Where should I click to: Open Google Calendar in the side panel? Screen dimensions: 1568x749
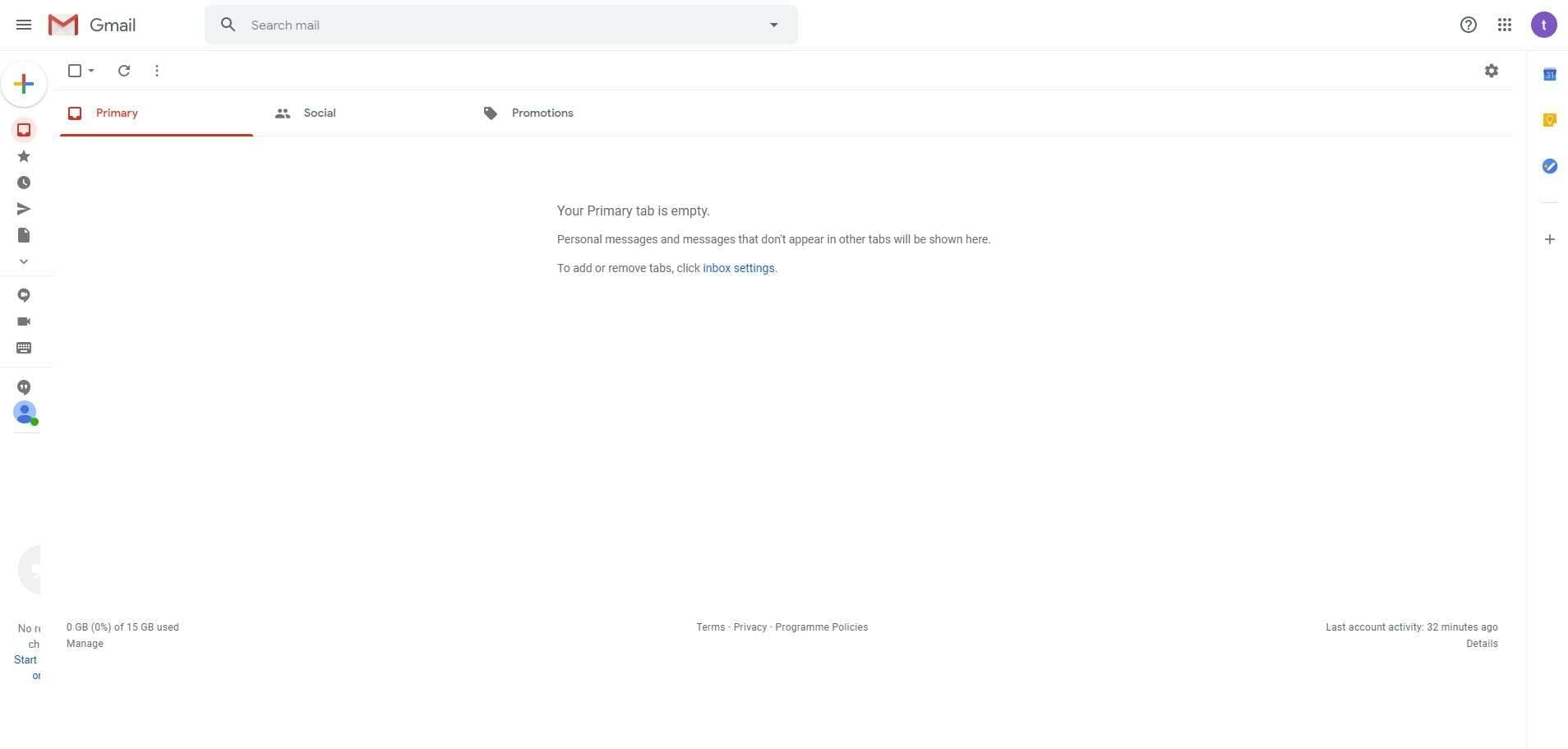1550,73
